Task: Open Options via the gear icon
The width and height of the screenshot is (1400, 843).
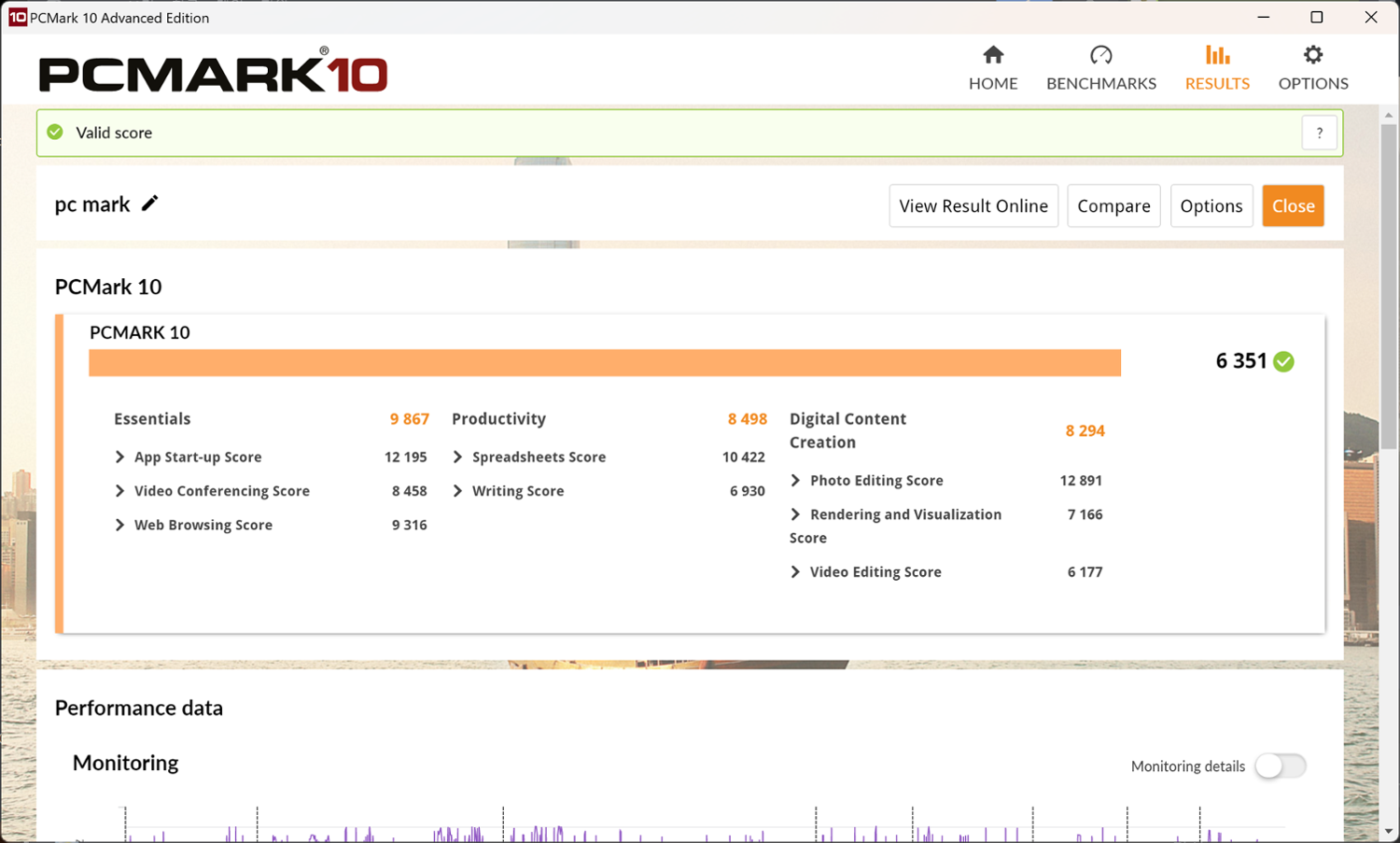Action: click(x=1313, y=55)
